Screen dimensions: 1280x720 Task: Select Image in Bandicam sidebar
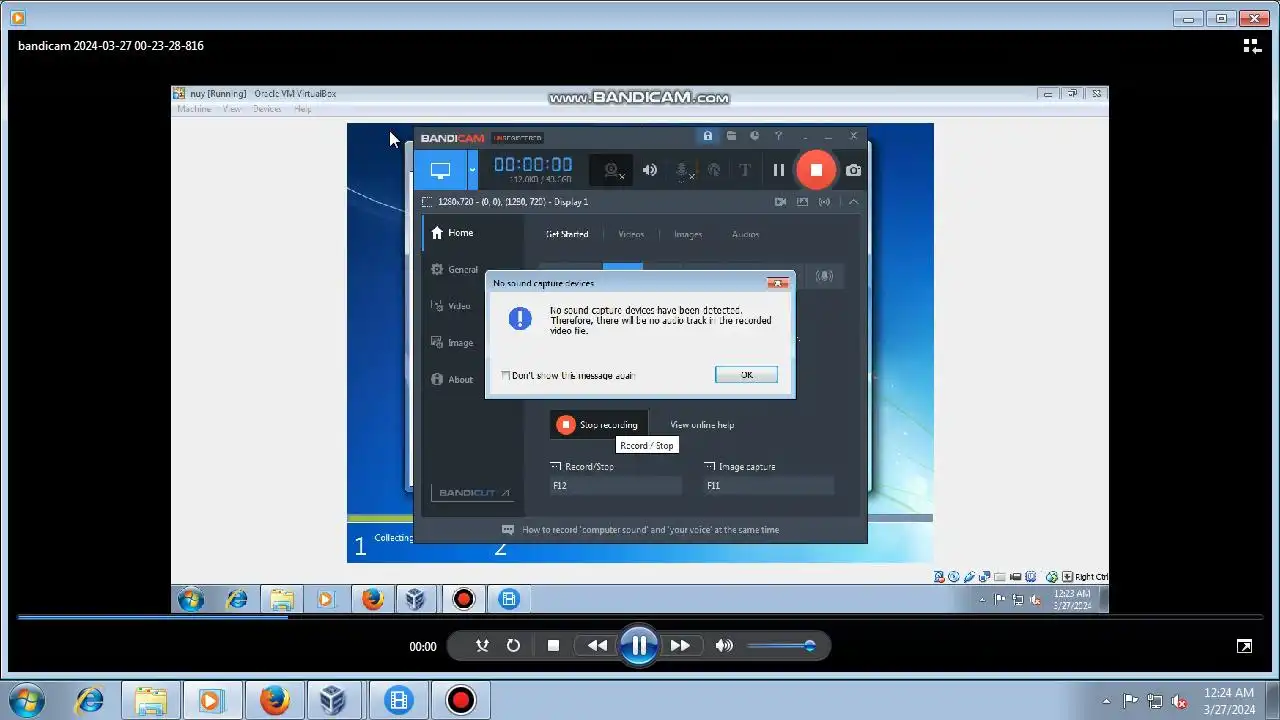tap(452, 343)
